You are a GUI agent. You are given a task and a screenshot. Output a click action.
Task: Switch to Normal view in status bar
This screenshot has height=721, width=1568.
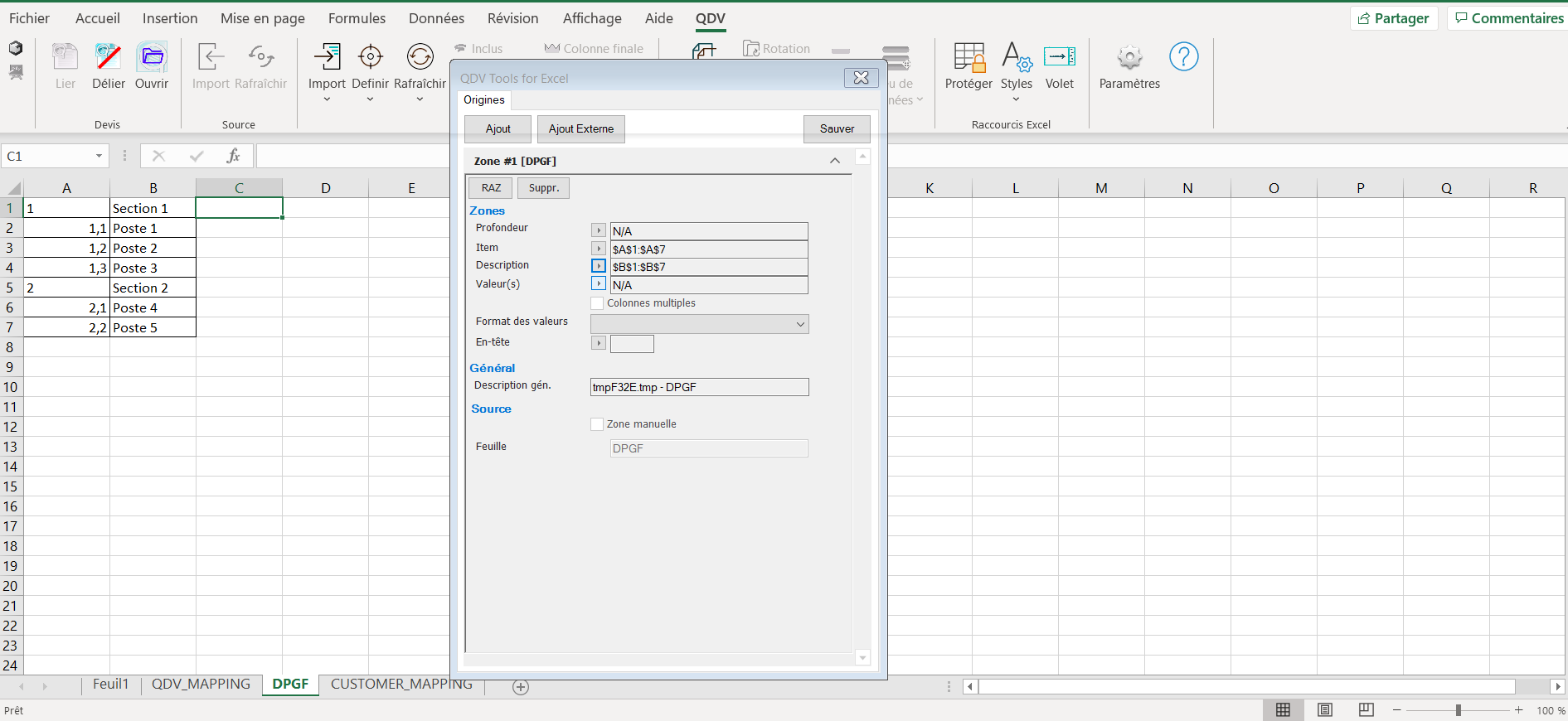tap(1283, 710)
